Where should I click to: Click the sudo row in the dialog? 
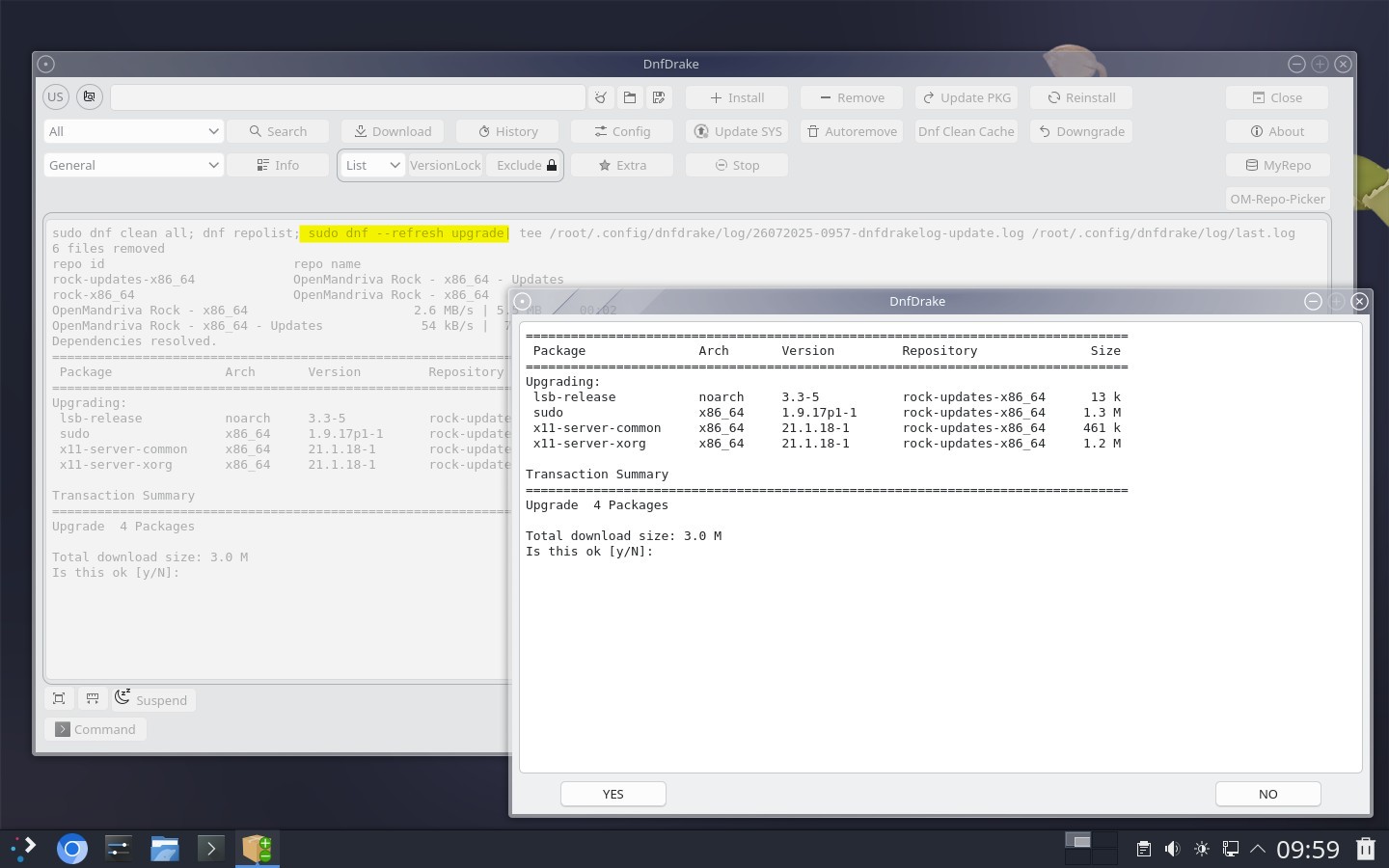[x=827, y=413]
